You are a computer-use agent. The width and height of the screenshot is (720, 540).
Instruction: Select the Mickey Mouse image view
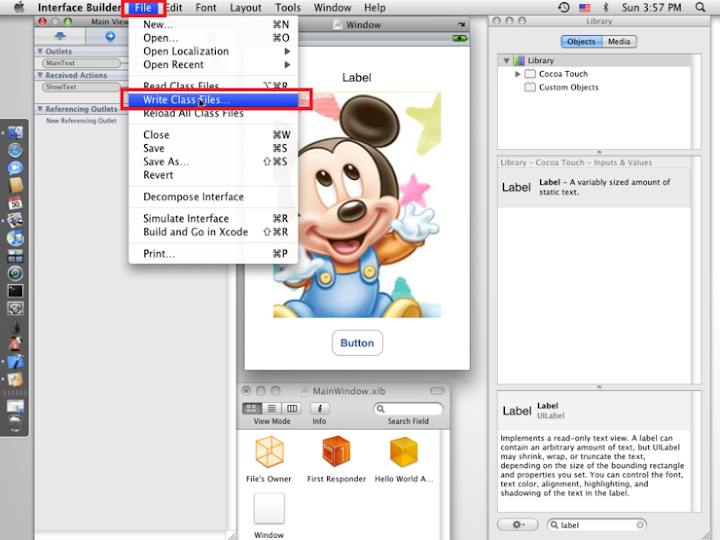coord(357,204)
